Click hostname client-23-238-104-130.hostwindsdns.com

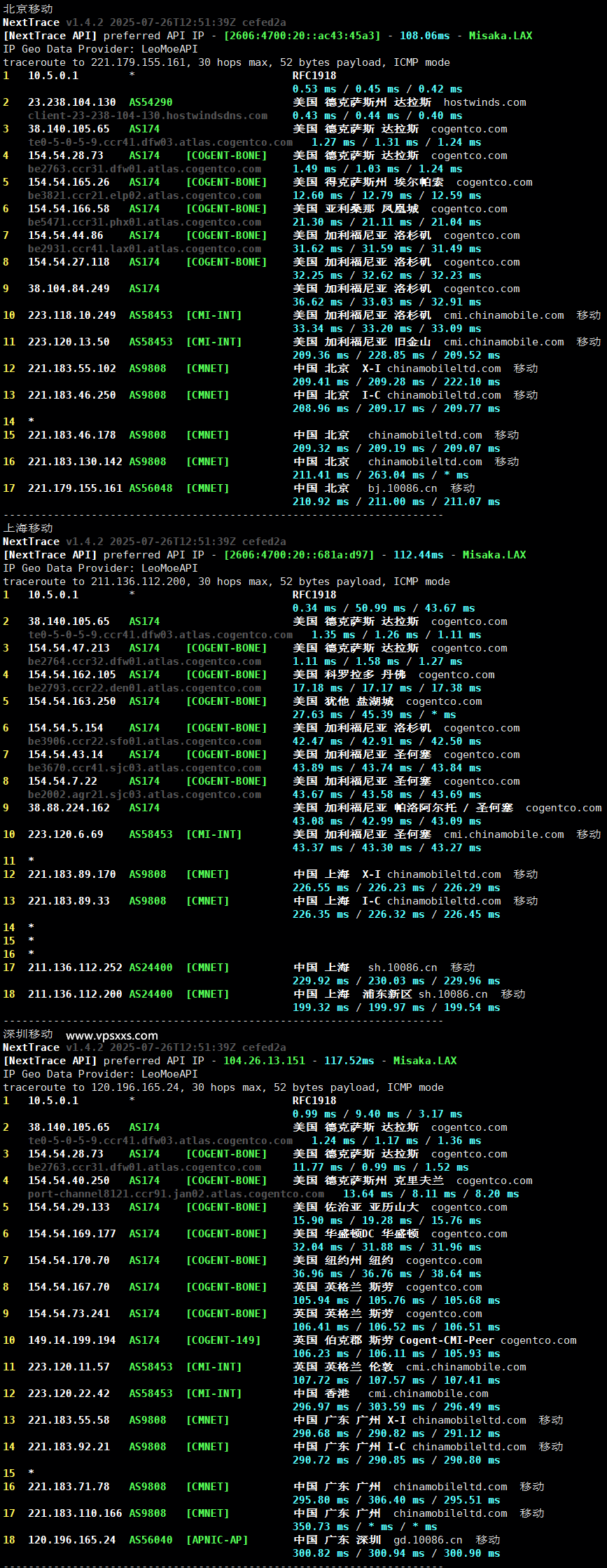point(148,116)
